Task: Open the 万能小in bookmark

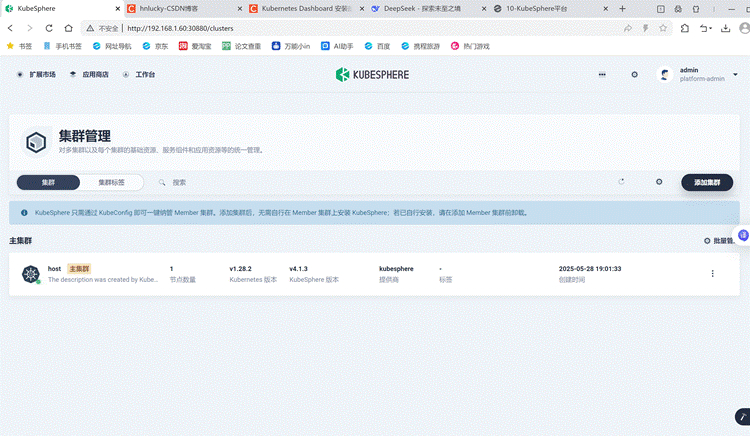Action: 291,46
